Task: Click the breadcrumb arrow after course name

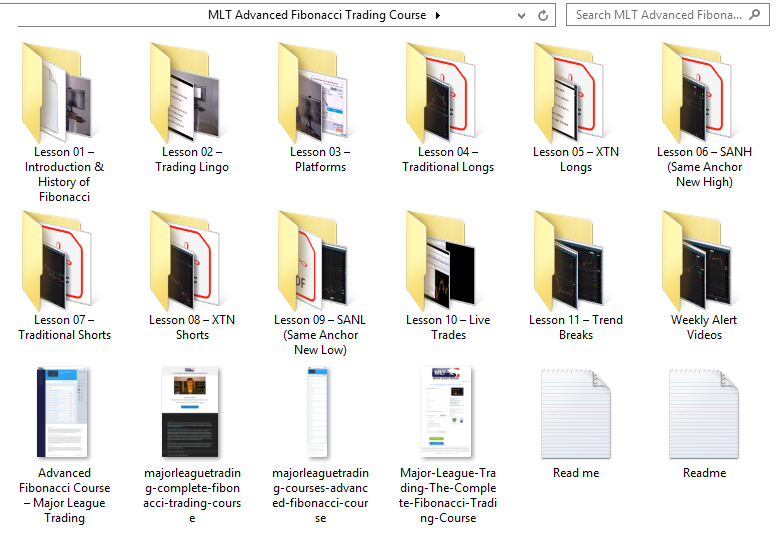Action: click(438, 16)
